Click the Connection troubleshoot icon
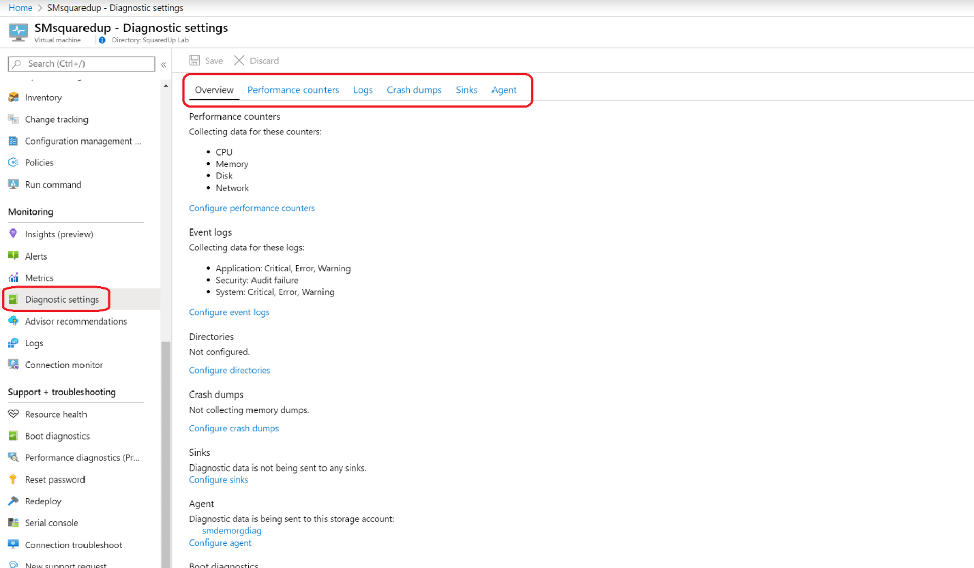The width and height of the screenshot is (974, 568). pos(13,544)
